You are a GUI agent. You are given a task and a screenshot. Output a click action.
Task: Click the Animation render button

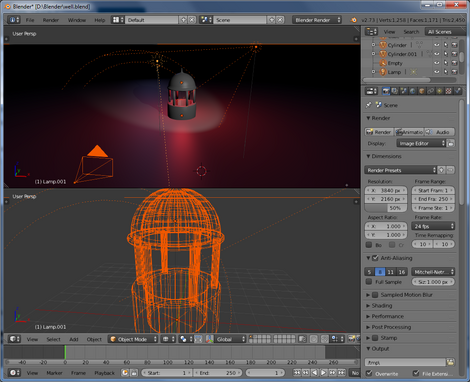tap(409, 132)
